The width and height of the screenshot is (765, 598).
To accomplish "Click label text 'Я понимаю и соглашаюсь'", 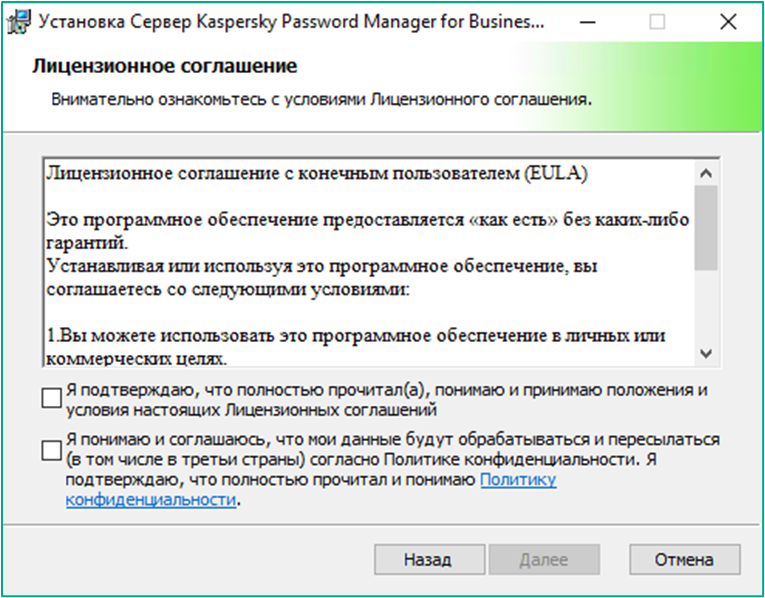I will tap(167, 439).
